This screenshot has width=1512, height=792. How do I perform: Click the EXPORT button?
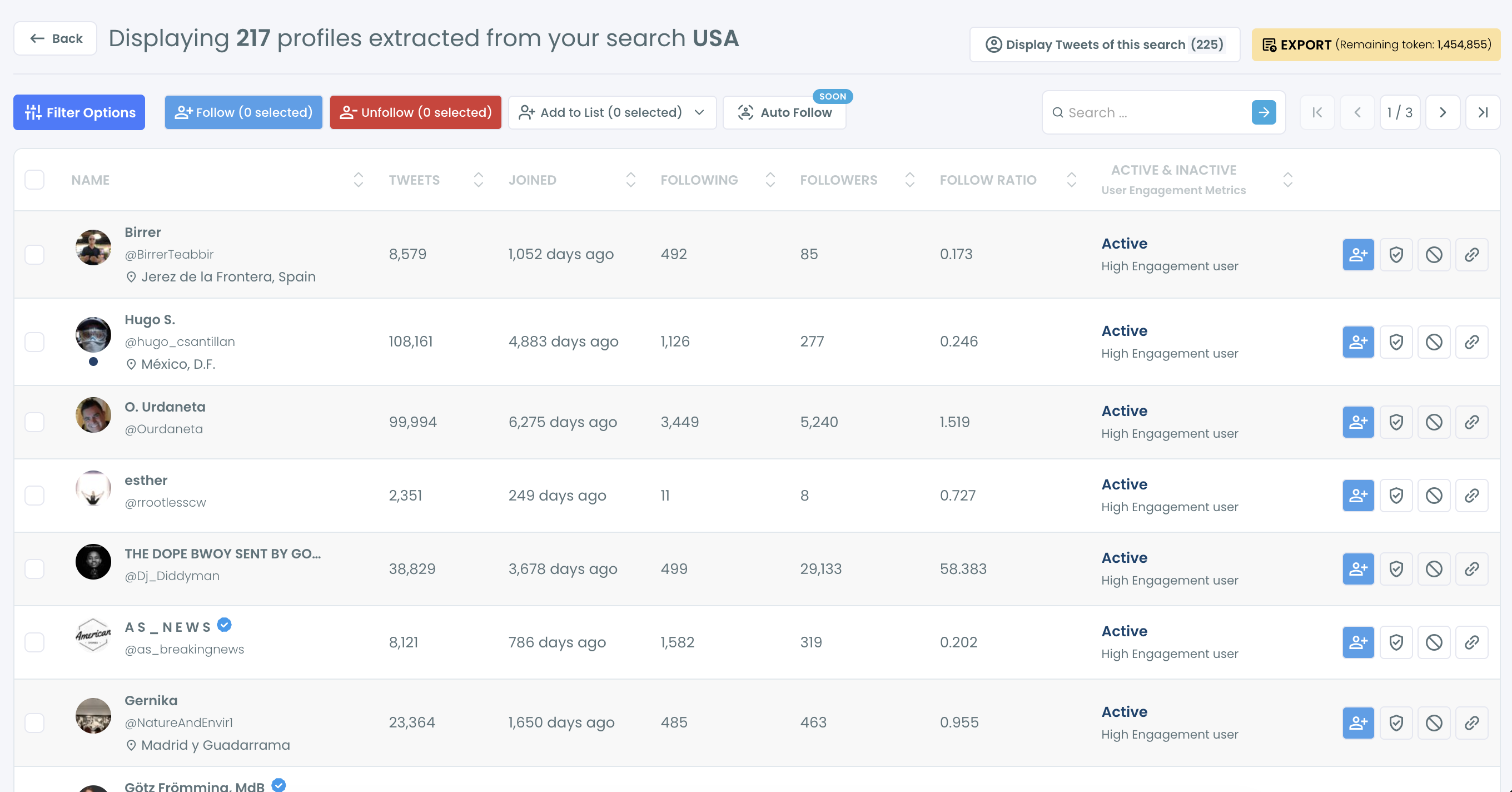1376,44
